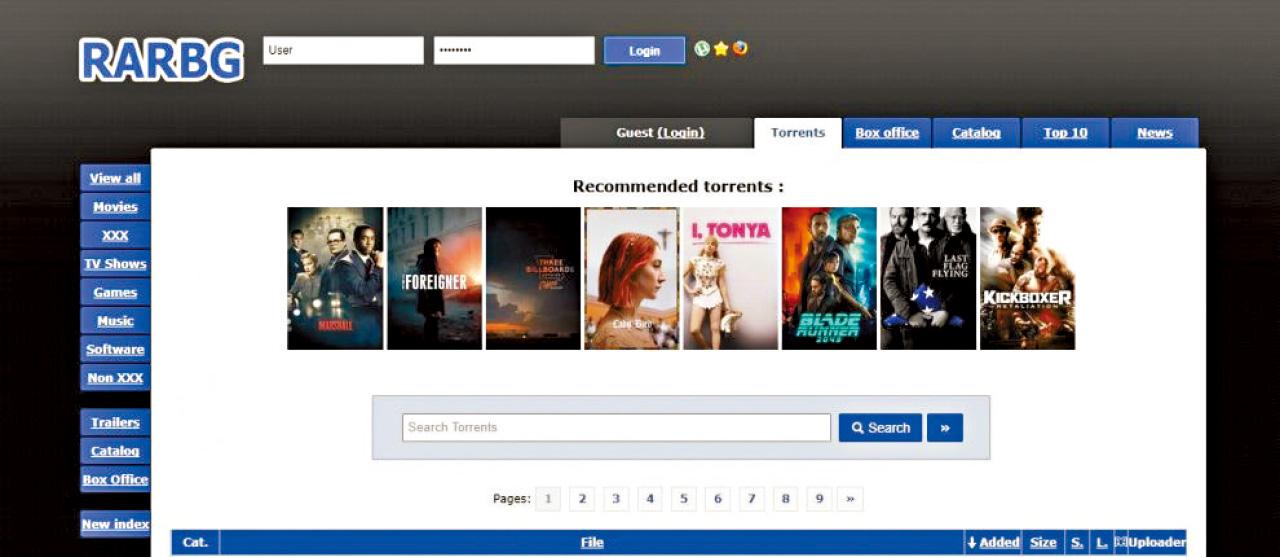This screenshot has width=1280, height=557.
Task: Open the Blade Runner 2049 poster
Action: coord(829,278)
